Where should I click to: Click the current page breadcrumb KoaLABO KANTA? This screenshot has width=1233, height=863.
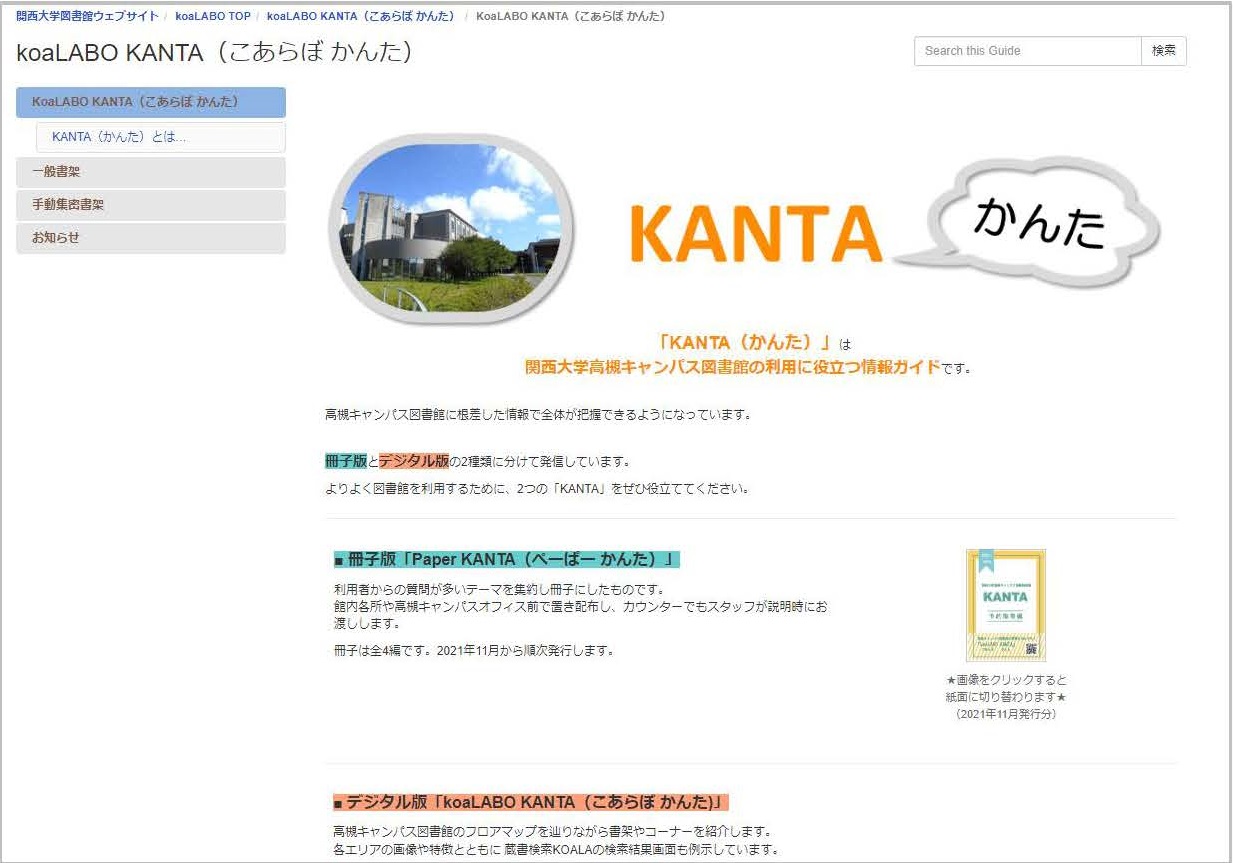click(571, 17)
